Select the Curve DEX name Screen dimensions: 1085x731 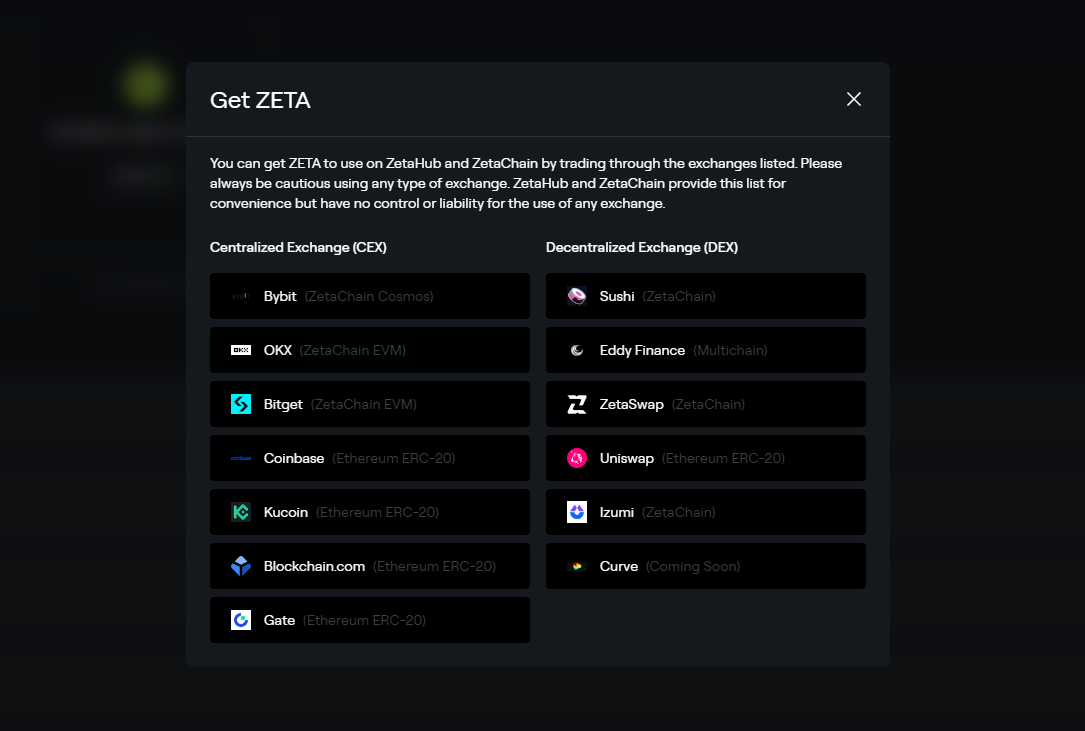(x=619, y=566)
